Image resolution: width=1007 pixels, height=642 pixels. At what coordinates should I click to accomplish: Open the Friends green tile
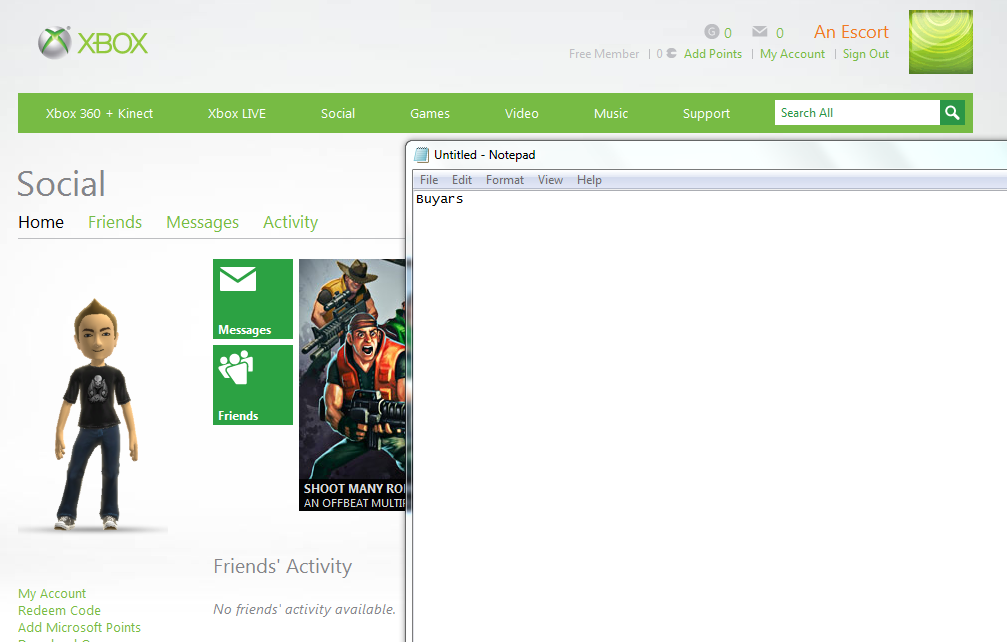[x=253, y=385]
